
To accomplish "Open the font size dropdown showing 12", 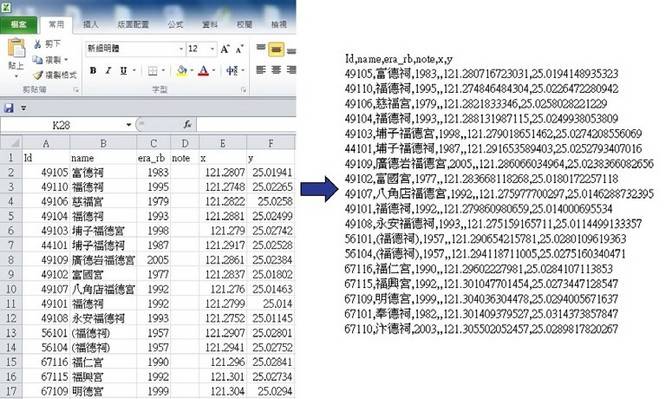I will [212, 49].
